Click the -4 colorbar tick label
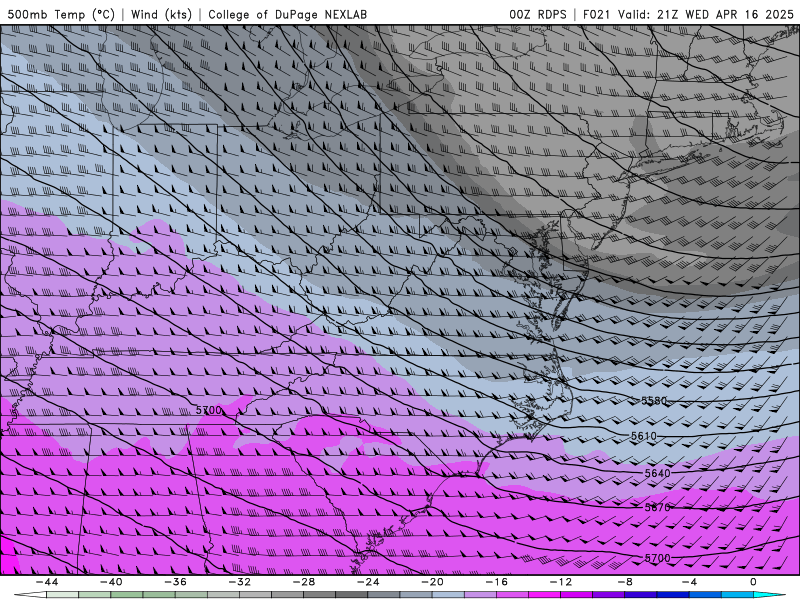Viewport: 800px width, 600px height. 690,582
